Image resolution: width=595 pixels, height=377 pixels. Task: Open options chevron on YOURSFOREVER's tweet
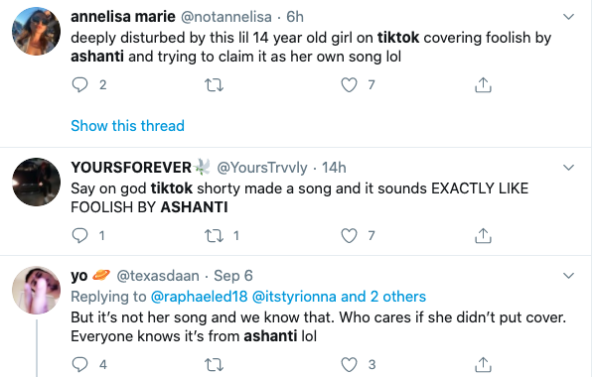coord(568,167)
